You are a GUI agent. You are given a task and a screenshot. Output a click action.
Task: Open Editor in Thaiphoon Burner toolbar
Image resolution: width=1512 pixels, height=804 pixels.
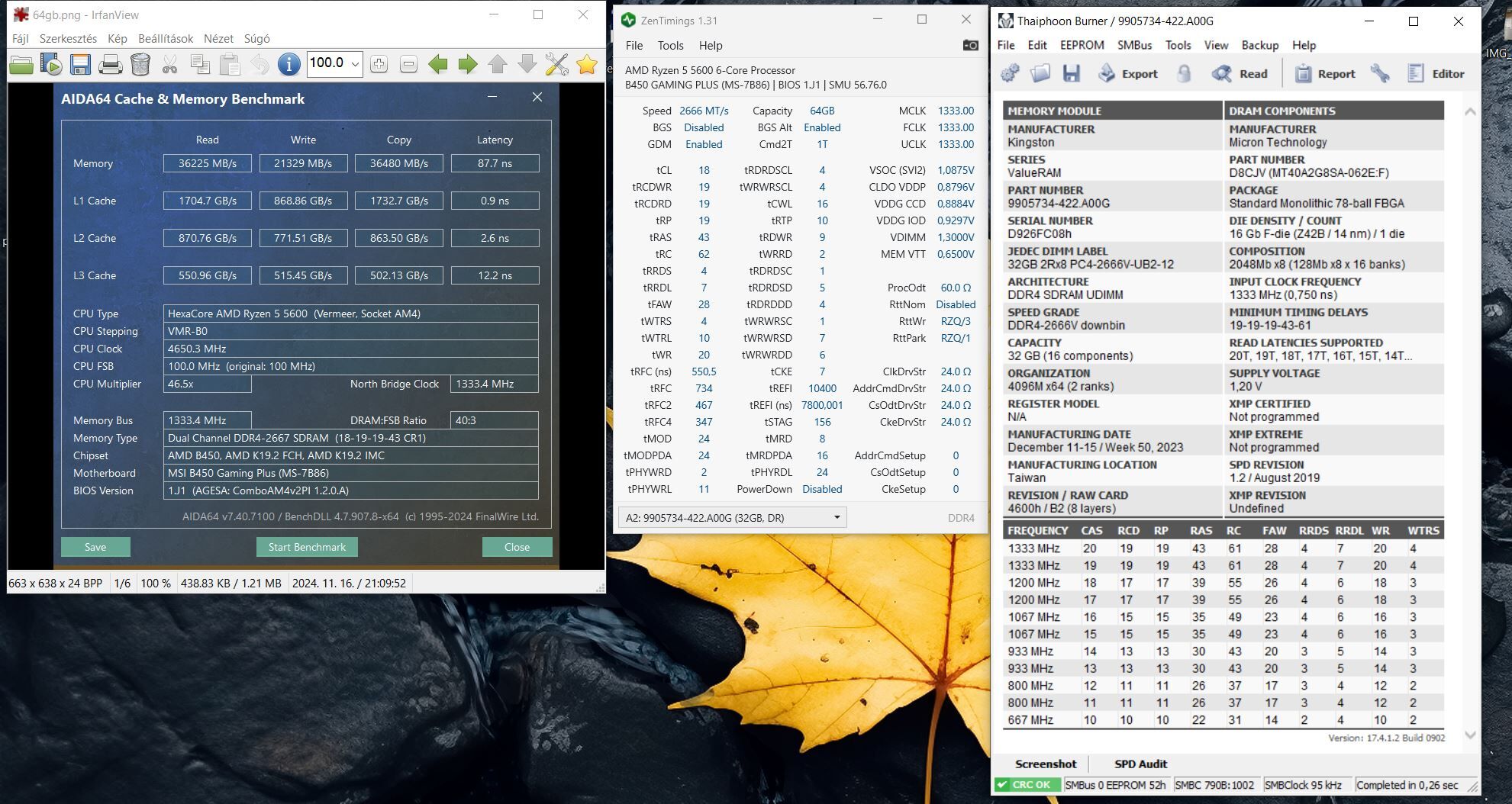(1436, 74)
